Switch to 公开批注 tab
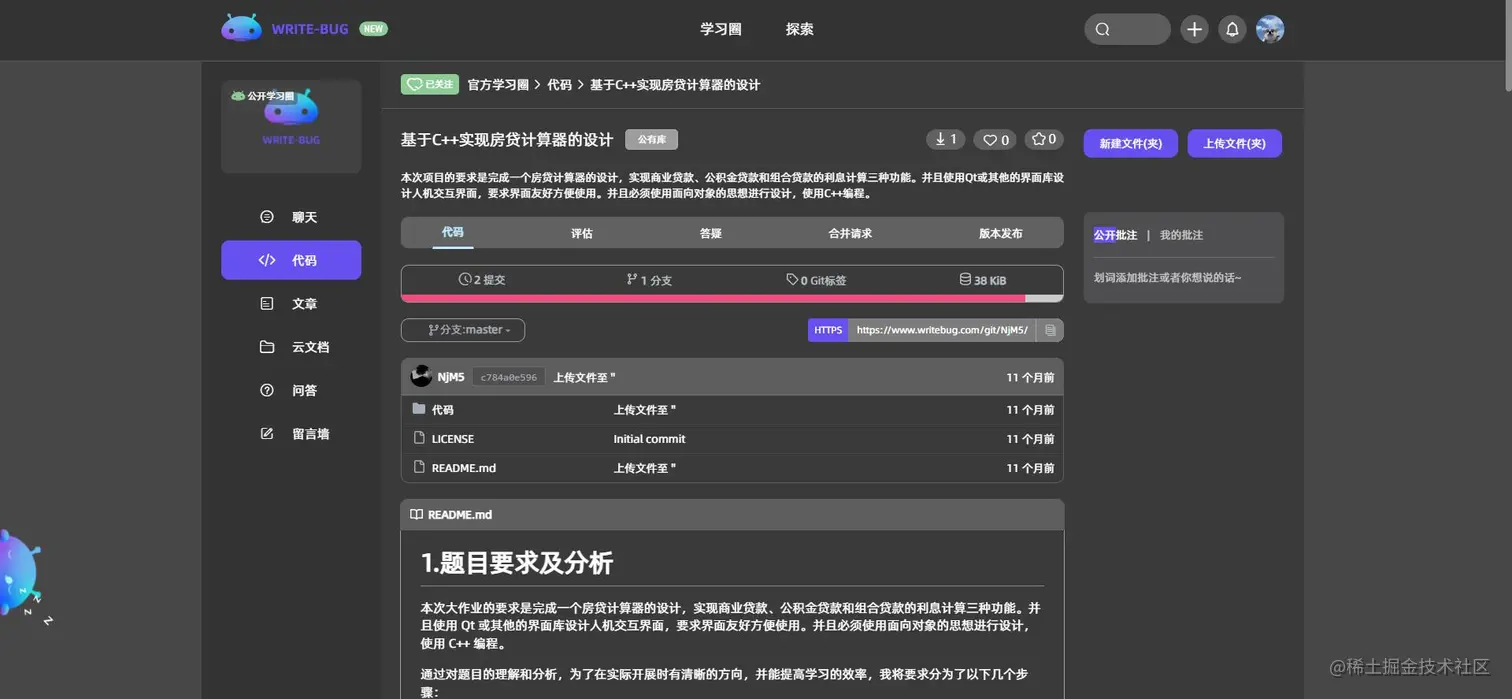 coord(1115,235)
